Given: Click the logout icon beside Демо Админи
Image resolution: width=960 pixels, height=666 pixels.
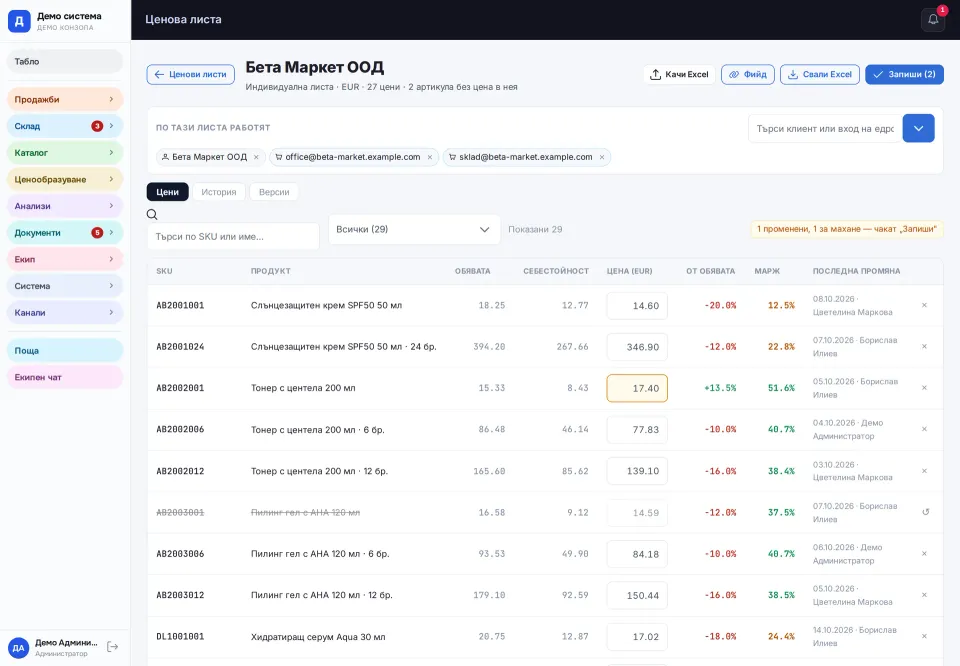Looking at the screenshot, I should pyautogui.click(x=113, y=647).
